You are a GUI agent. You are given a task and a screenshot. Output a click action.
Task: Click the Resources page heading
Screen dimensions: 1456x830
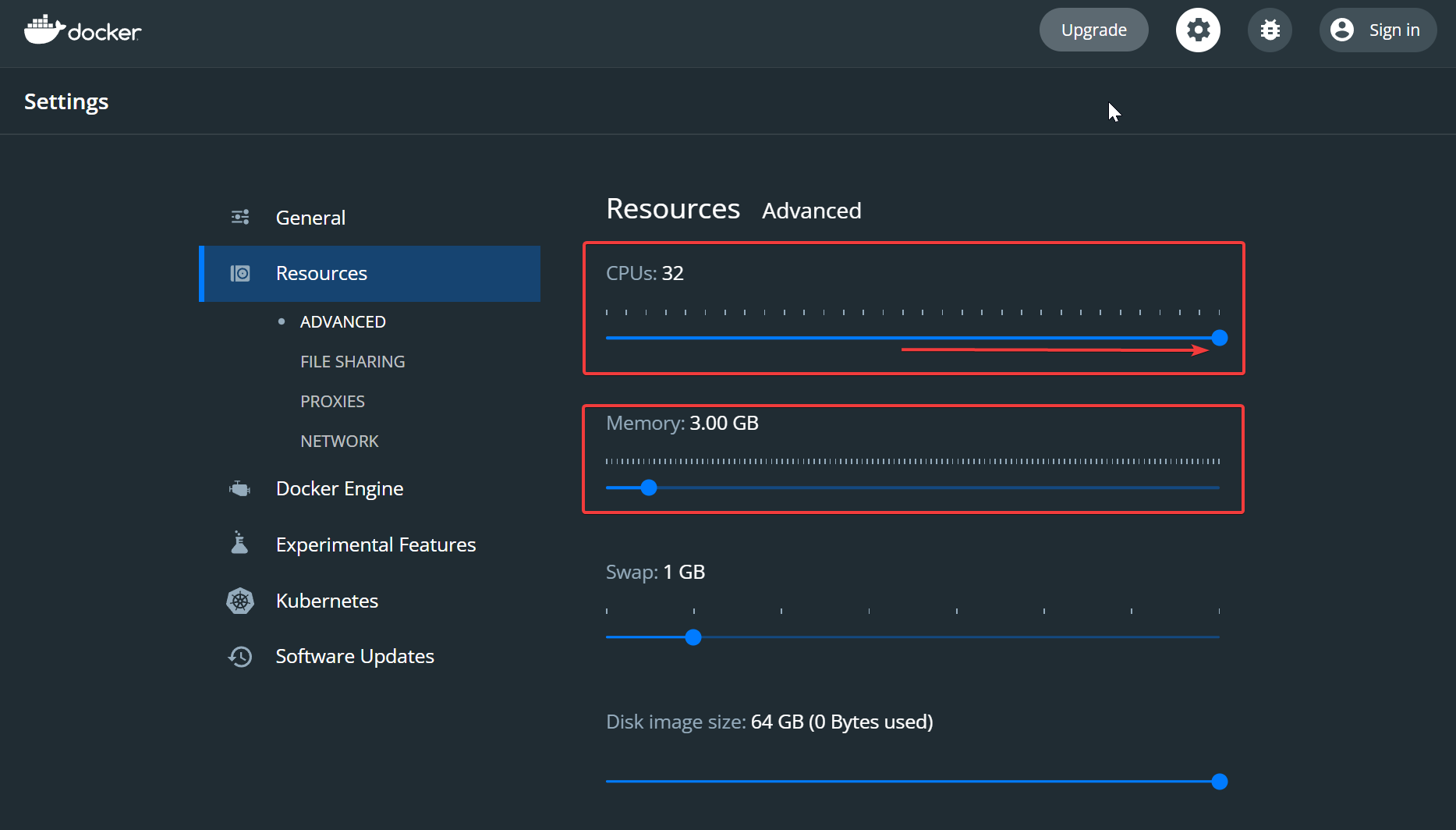point(673,209)
